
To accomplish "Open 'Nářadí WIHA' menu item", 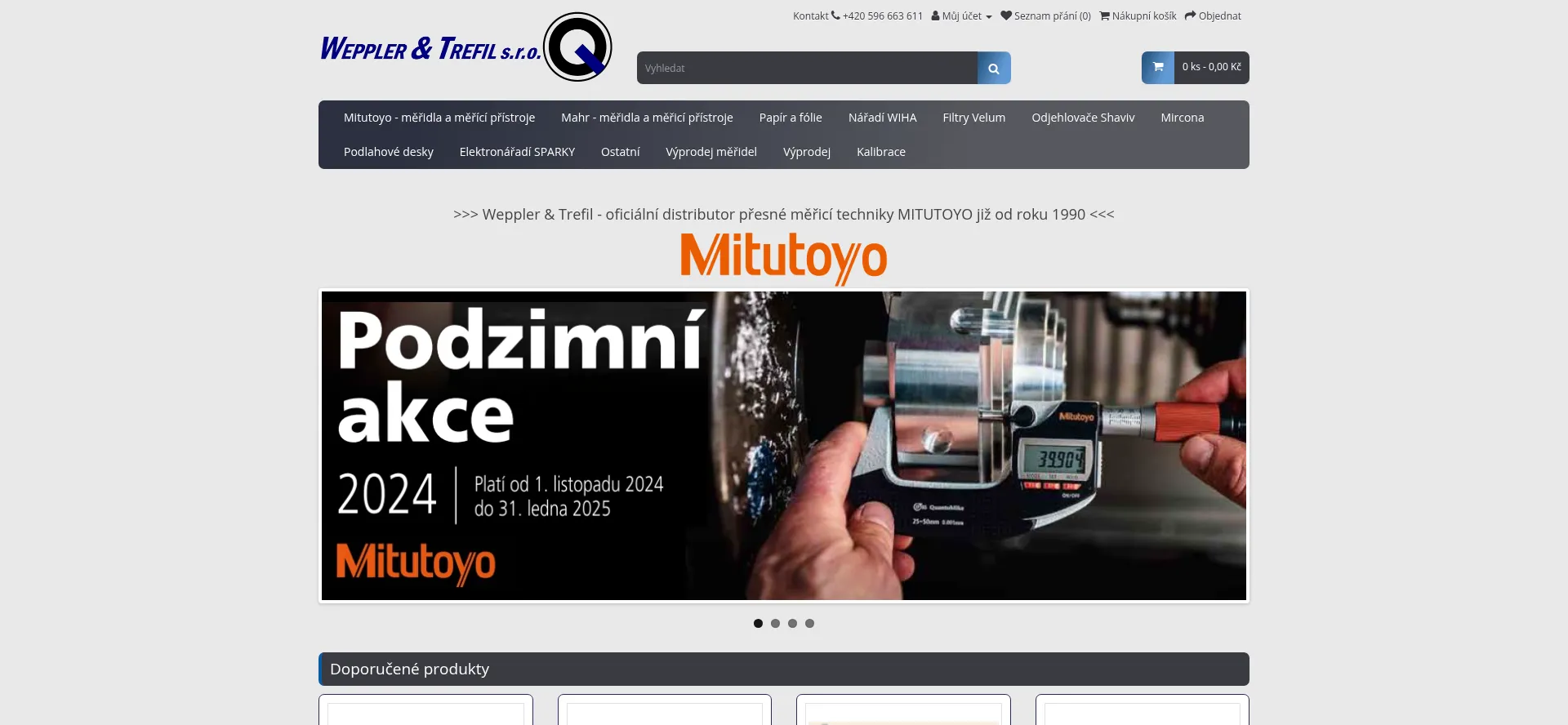I will 882,118.
